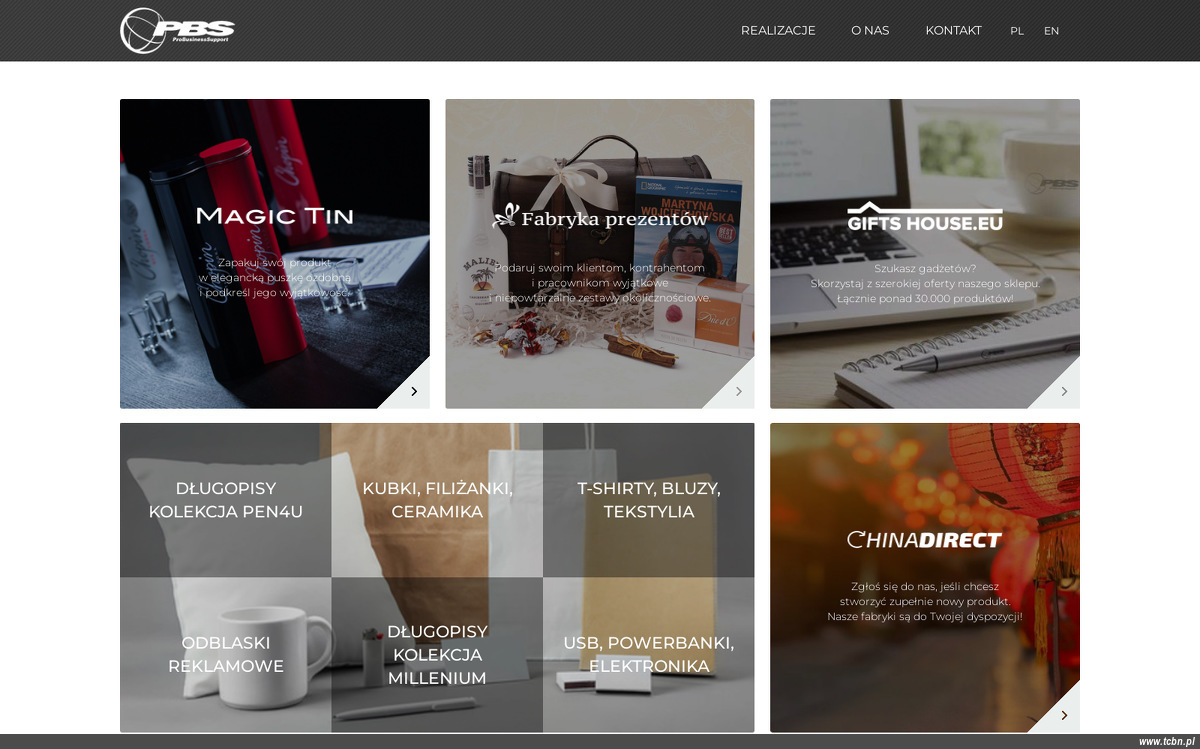Open Długopisy Kolekcja Pen4U category
The height and width of the screenshot is (749, 1200).
226,500
